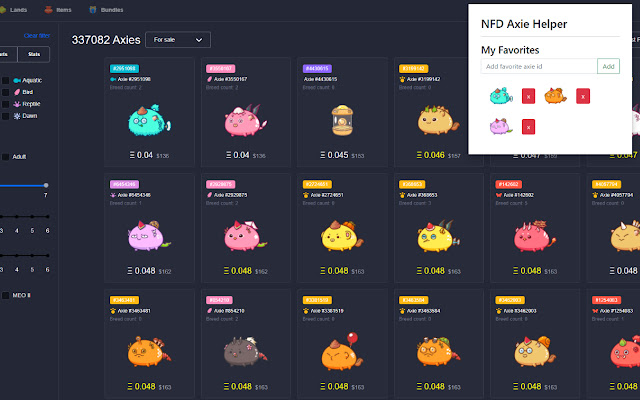Click the Bundles gift box icon
This screenshot has width=640, height=400.
point(93,10)
